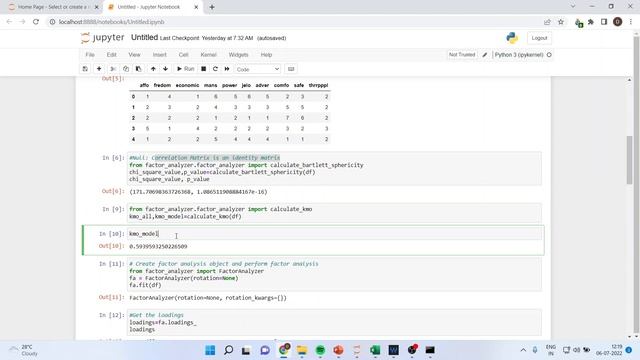The height and width of the screenshot is (360, 640).
Task: Save notebook with the floppy disk icon
Action: [85, 69]
